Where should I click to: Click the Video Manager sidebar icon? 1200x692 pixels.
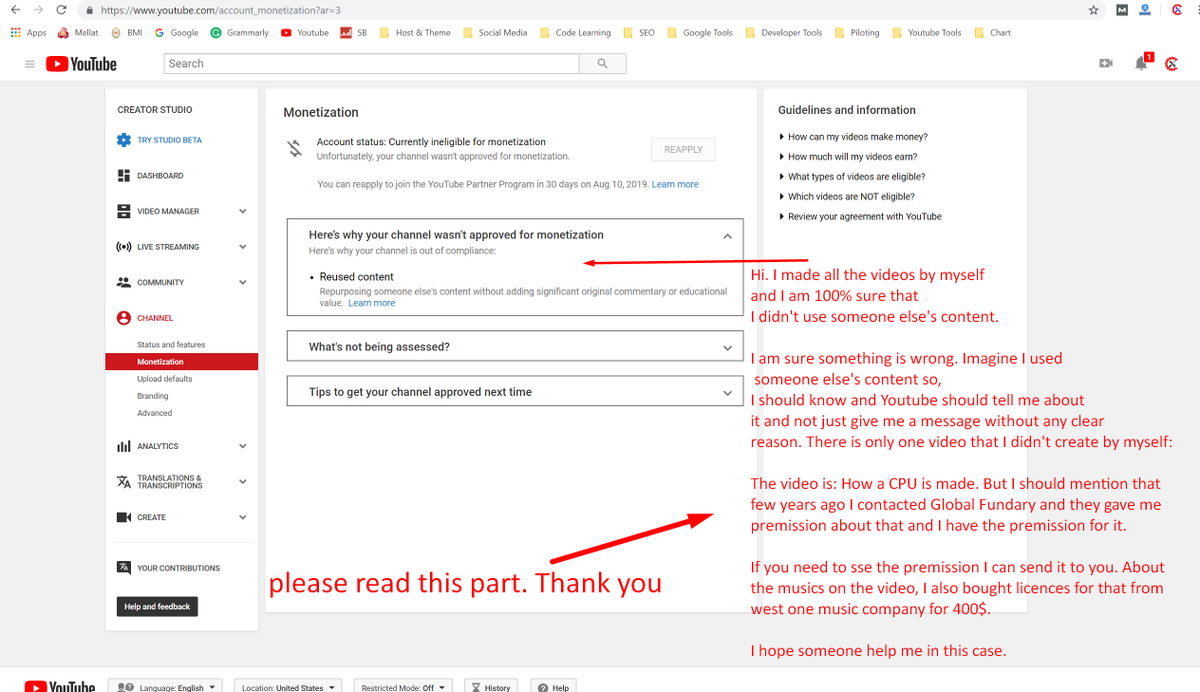[124, 211]
